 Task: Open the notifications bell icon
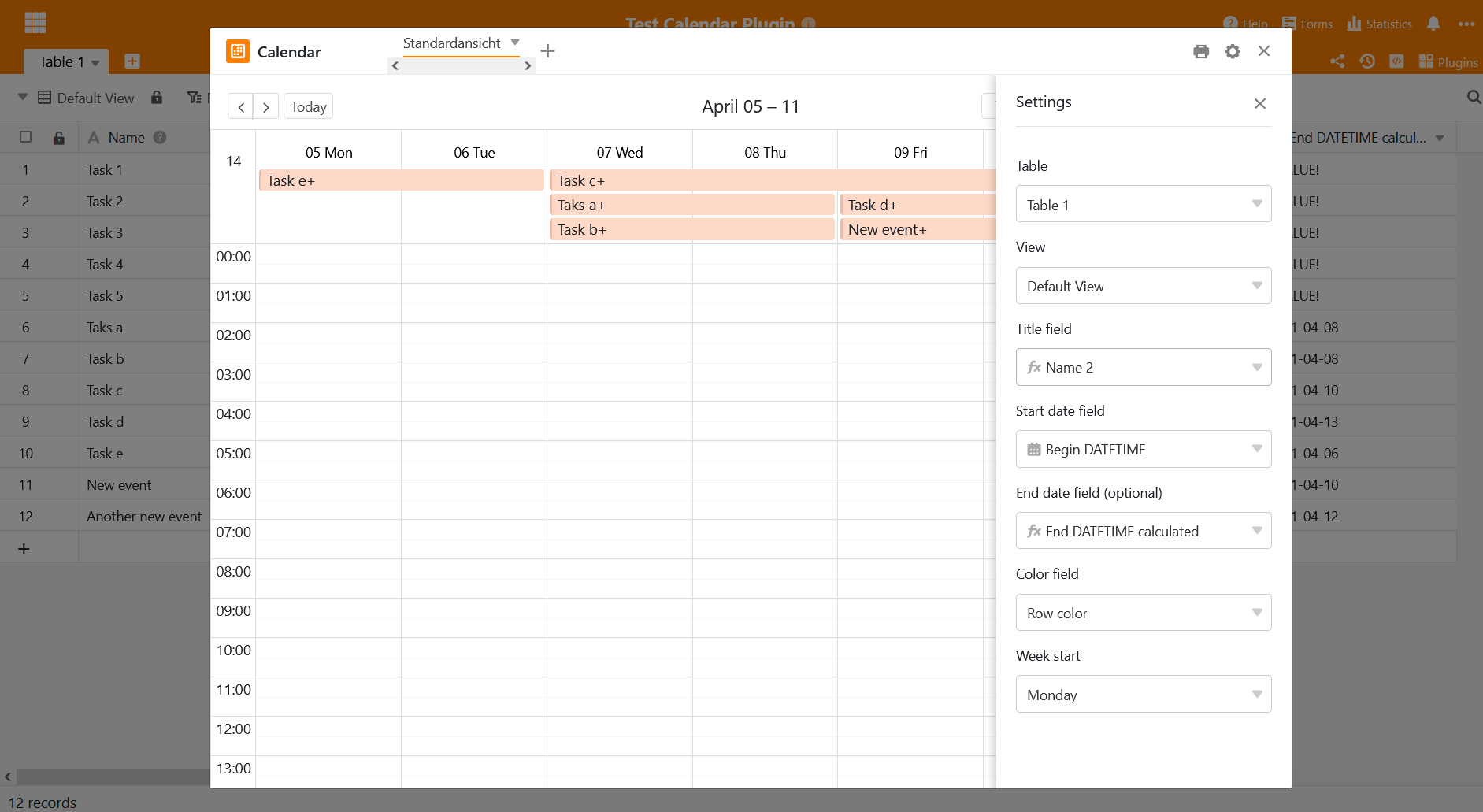point(1433,24)
